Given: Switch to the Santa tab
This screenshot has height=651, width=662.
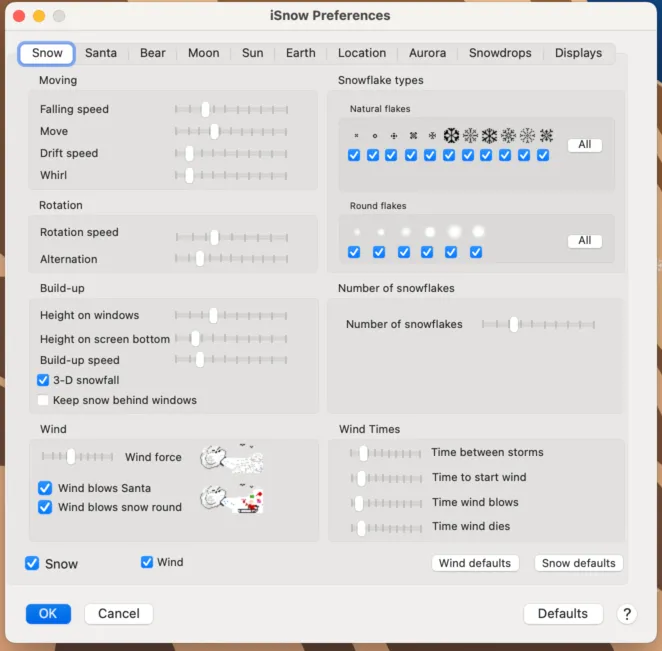Looking at the screenshot, I should click(x=100, y=53).
